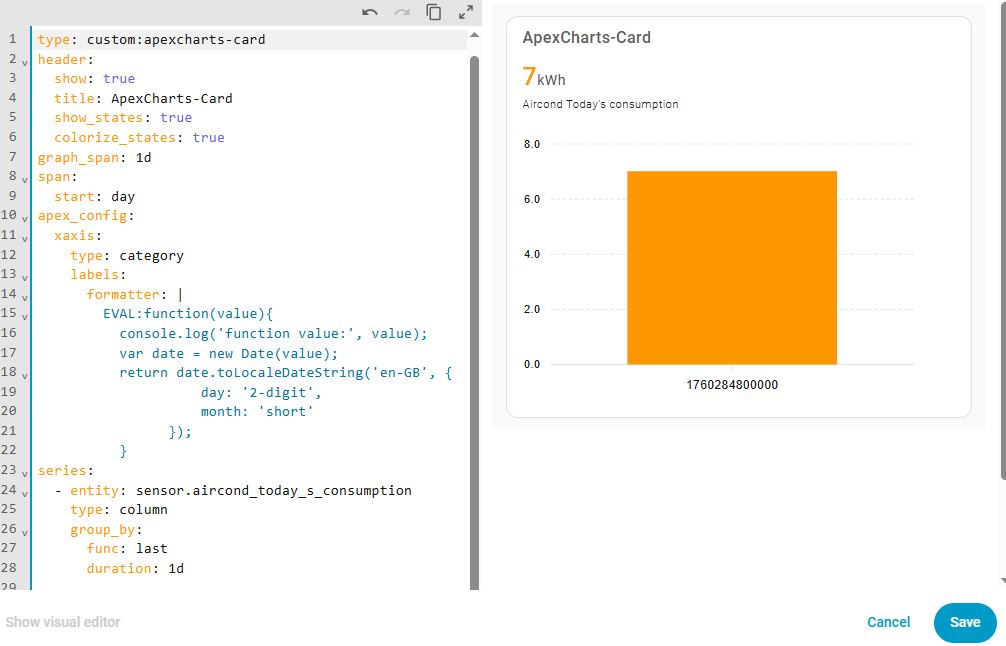Click the 6.0 y-axis label
This screenshot has width=1006, height=646.
tap(532, 200)
